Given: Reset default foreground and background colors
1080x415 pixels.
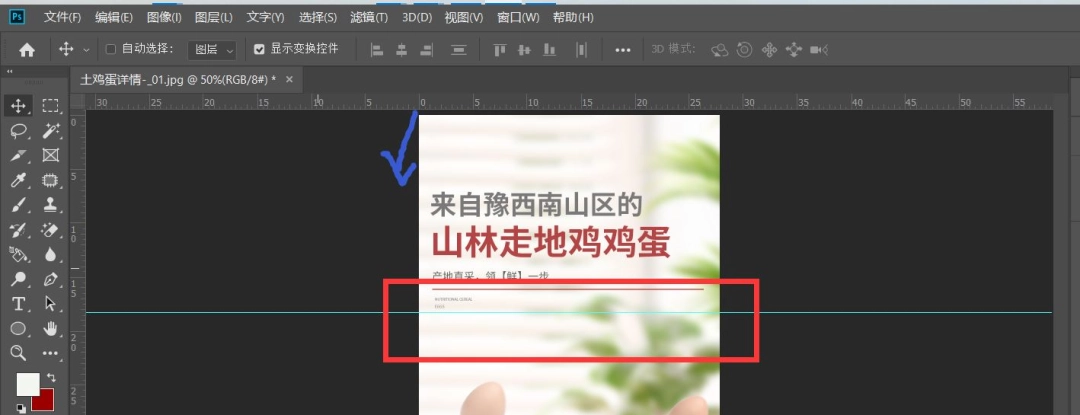Looking at the screenshot, I should [x=21, y=409].
